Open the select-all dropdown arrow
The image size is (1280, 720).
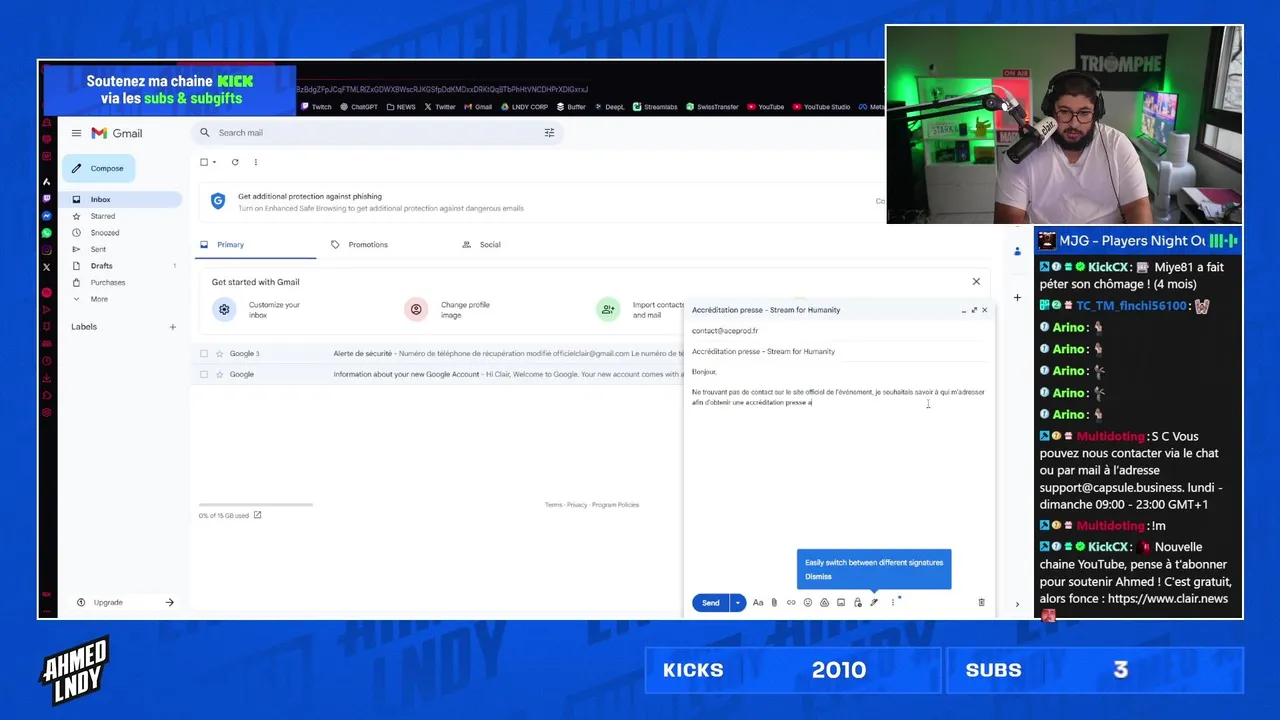214,162
